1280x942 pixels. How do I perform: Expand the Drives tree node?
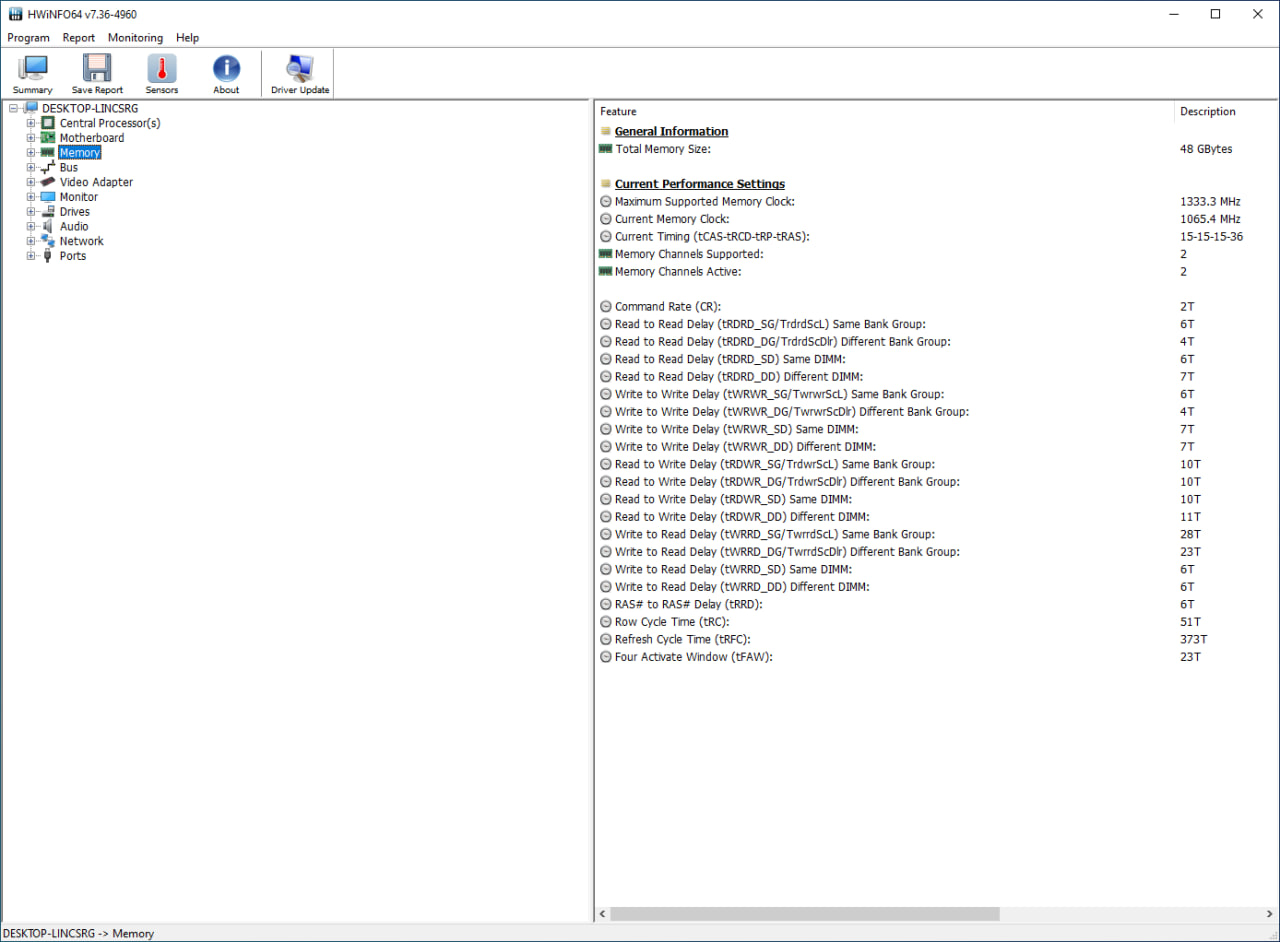[x=31, y=212]
